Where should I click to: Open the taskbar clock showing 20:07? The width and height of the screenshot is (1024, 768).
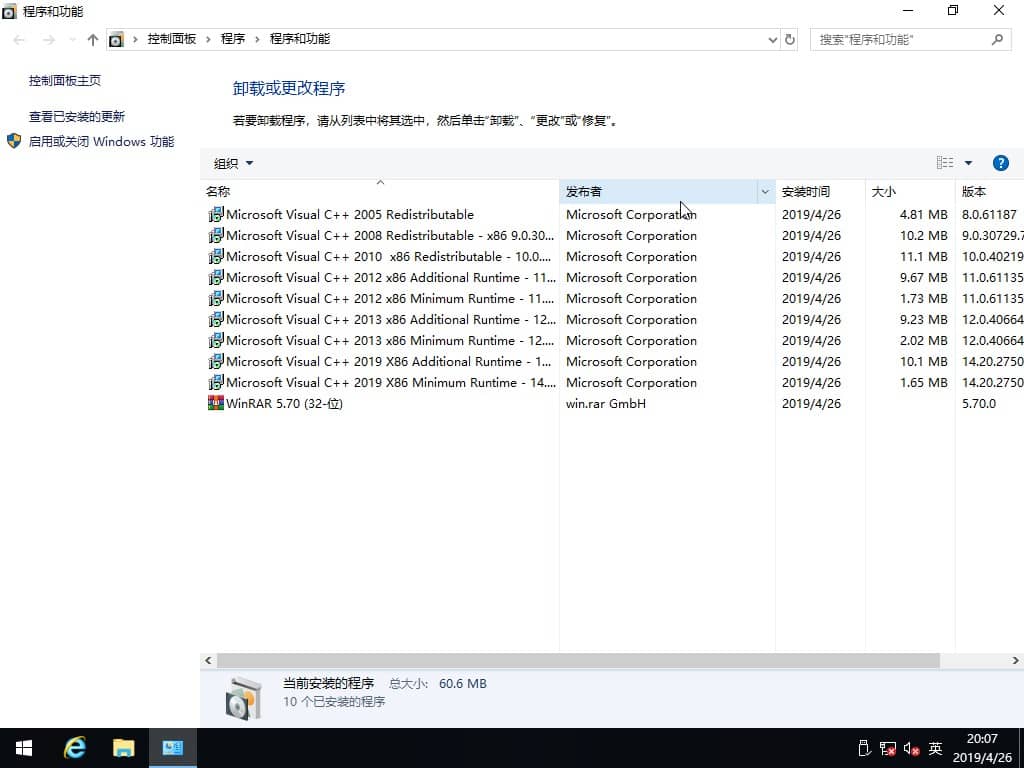[982, 748]
